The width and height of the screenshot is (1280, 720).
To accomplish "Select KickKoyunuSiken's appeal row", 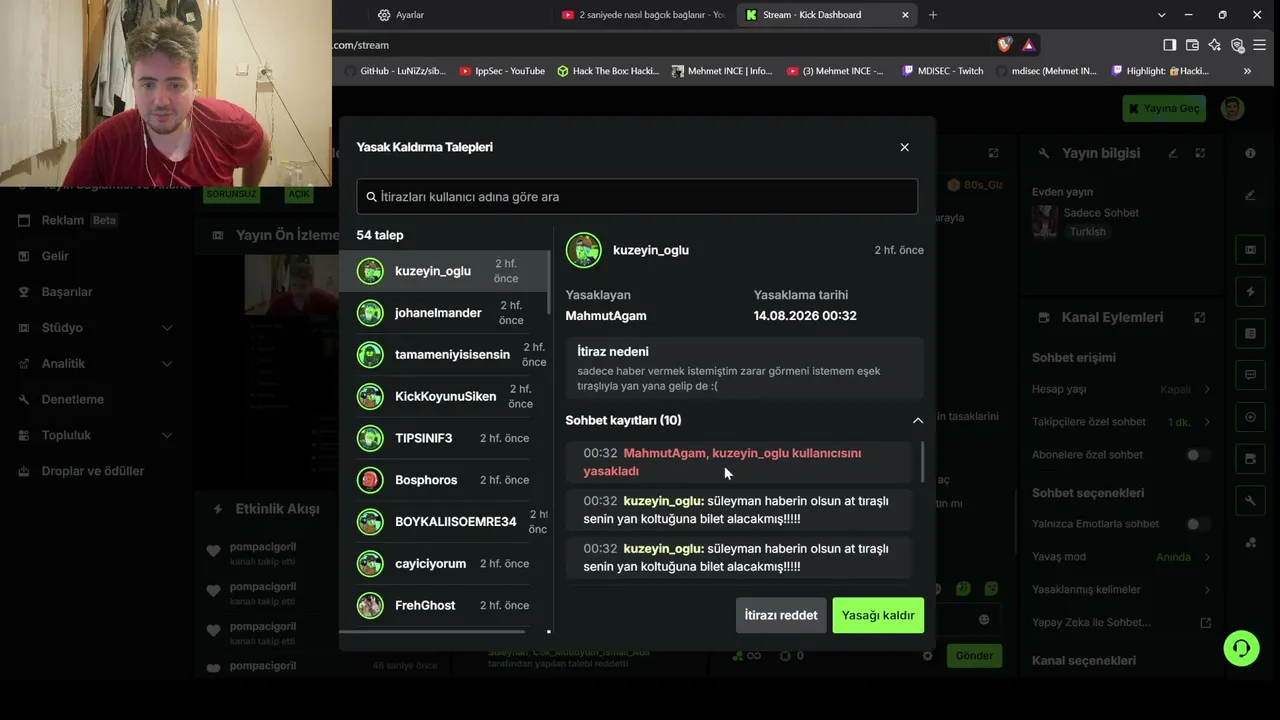I will [444, 396].
